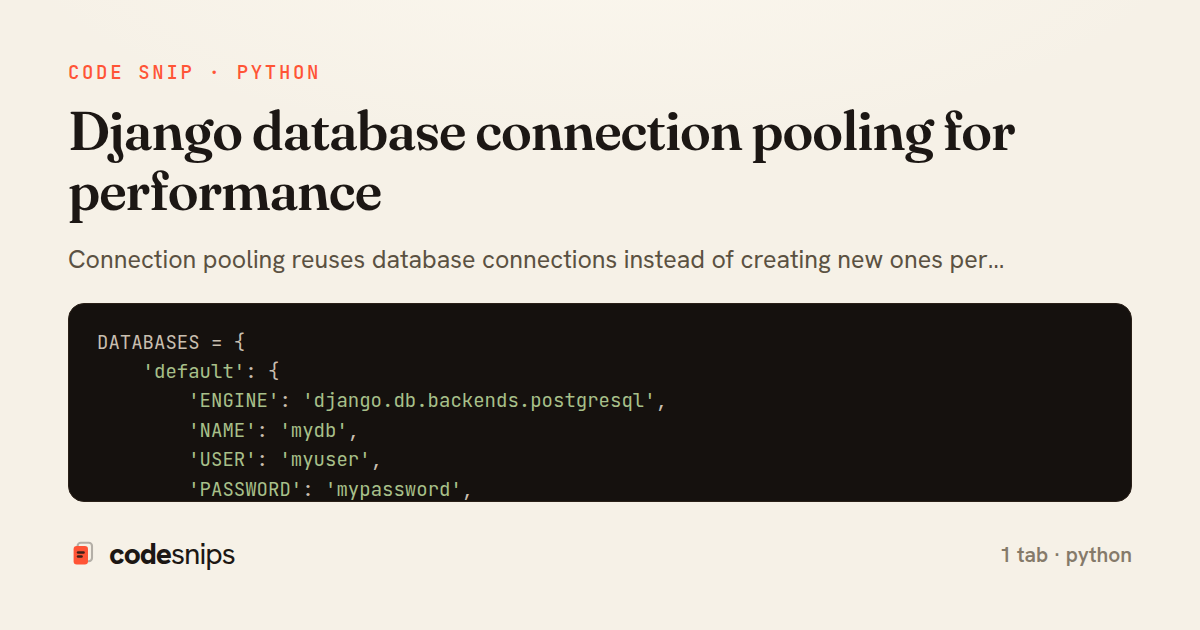This screenshot has width=1200, height=630.
Task: Click the DATABASES = { code line
Action: click(171, 343)
